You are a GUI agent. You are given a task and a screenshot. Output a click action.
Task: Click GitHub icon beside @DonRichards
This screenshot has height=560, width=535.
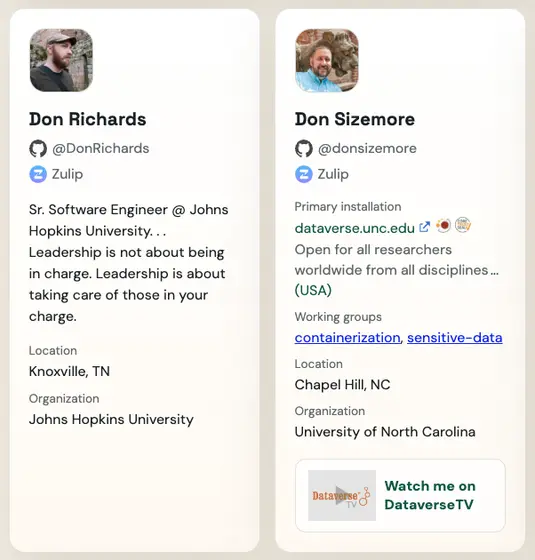[x=38, y=149]
